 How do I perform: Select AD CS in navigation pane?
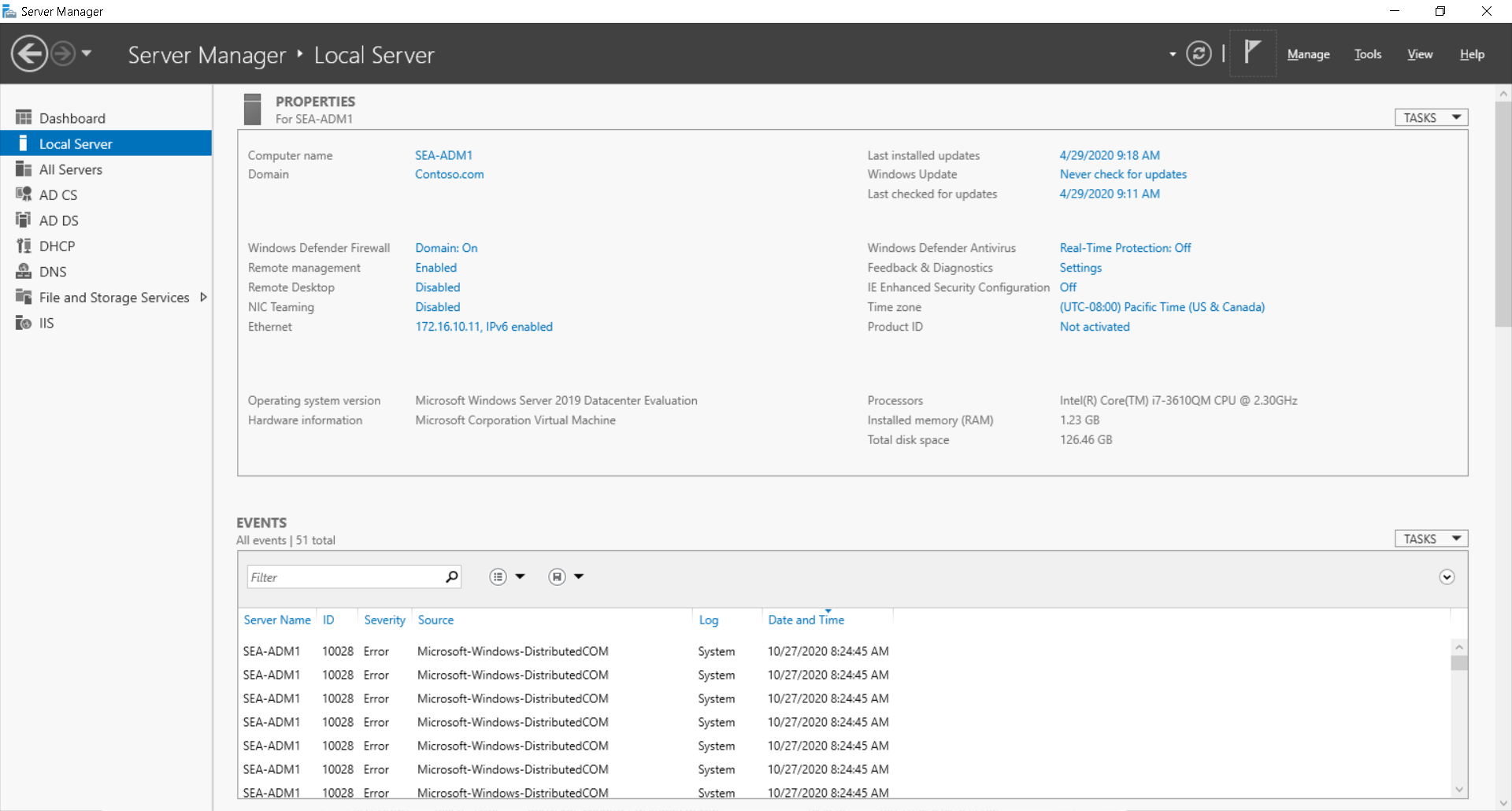57,195
